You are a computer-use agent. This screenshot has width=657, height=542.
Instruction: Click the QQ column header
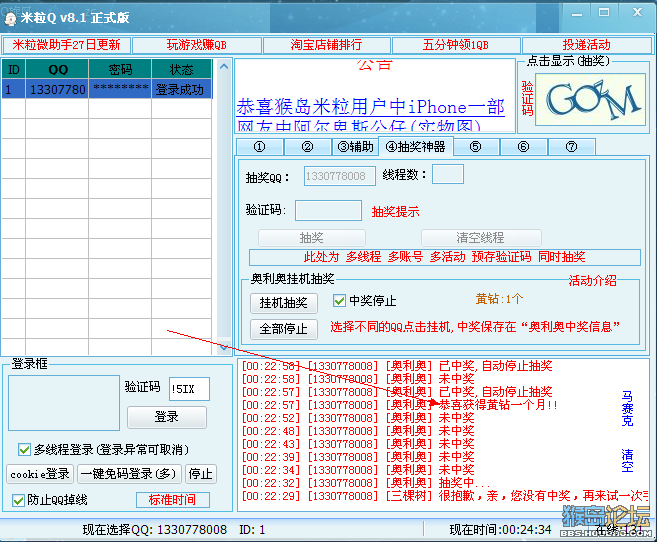57,69
